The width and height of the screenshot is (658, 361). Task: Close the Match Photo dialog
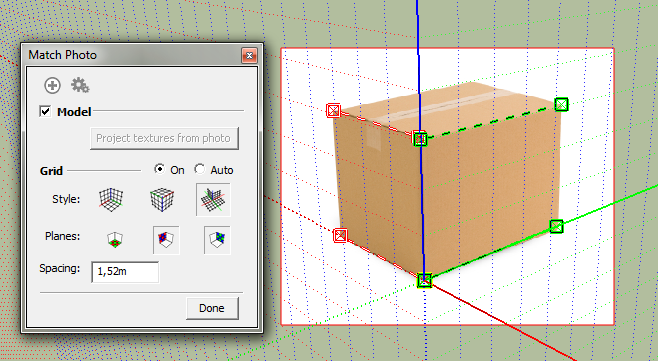click(249, 55)
